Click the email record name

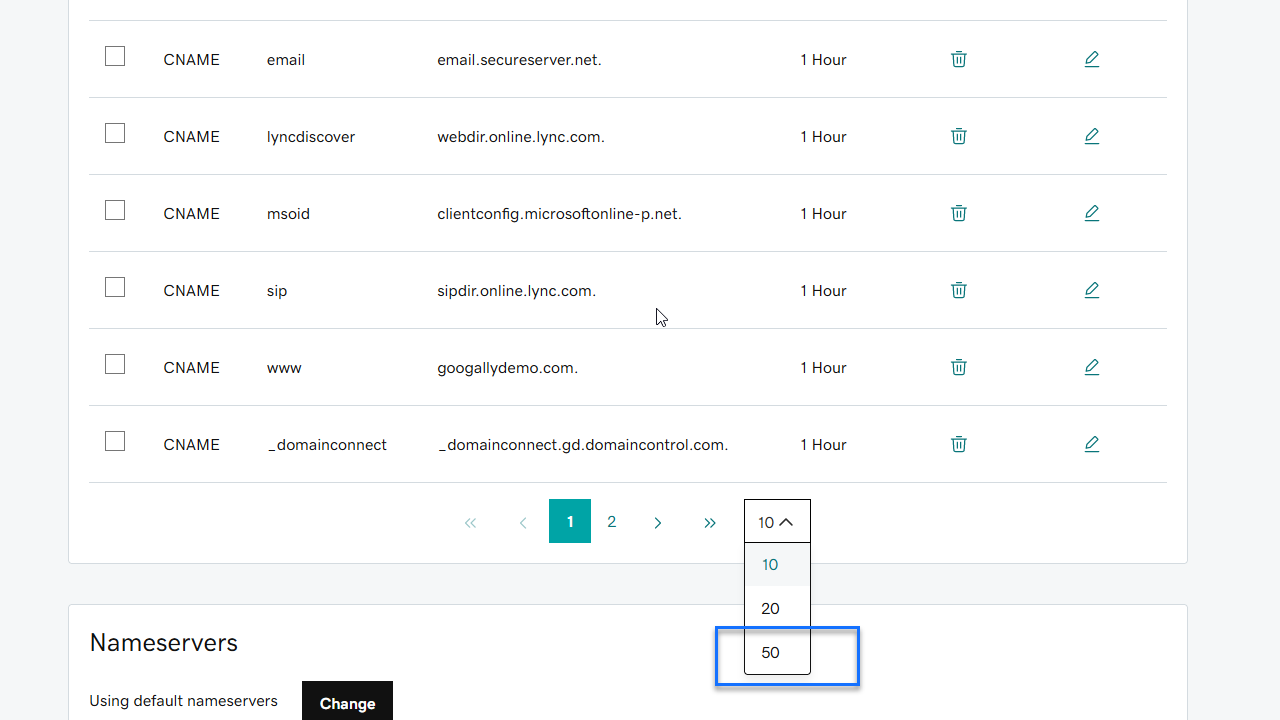(286, 60)
